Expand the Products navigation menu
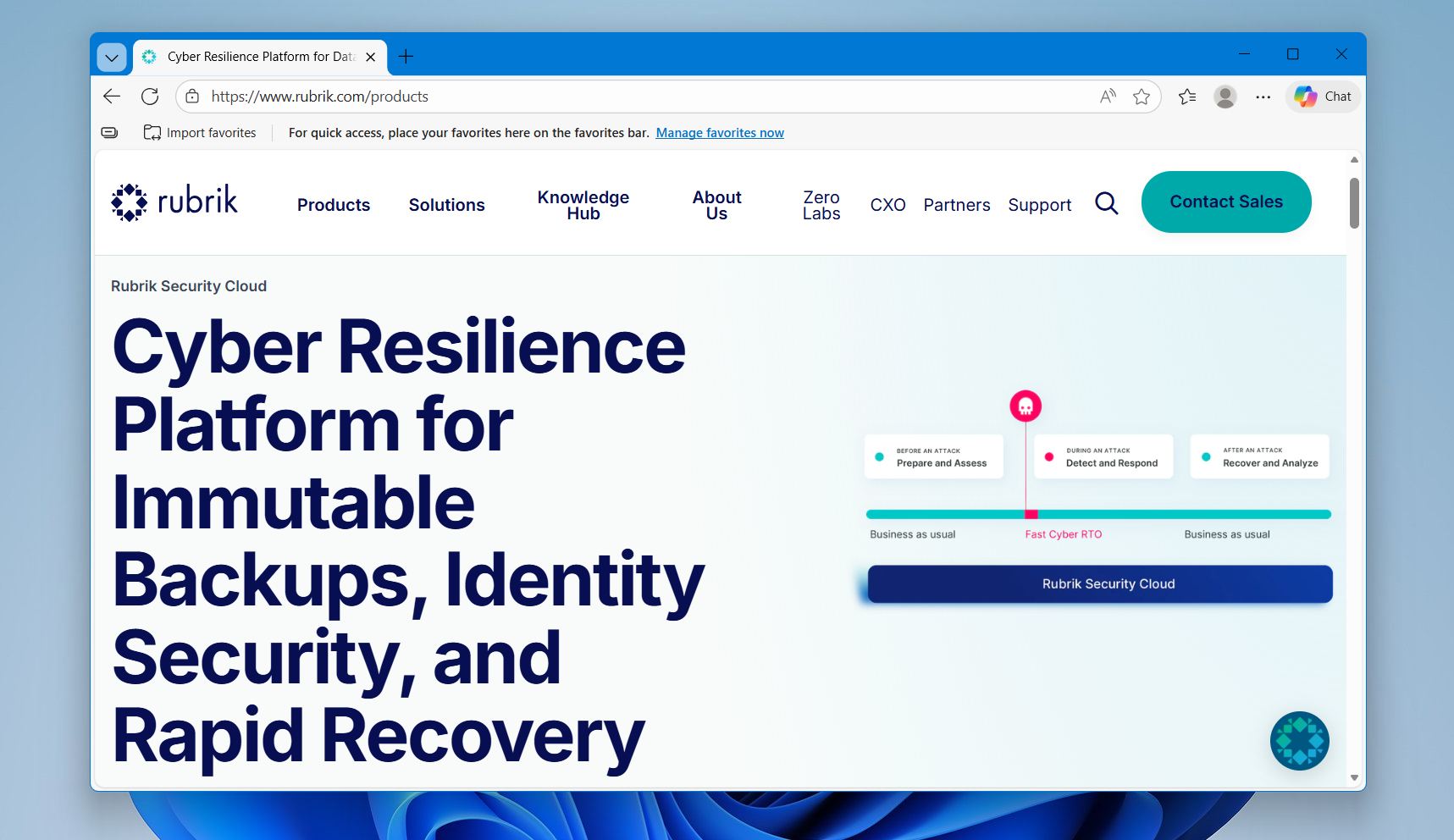 [x=334, y=205]
